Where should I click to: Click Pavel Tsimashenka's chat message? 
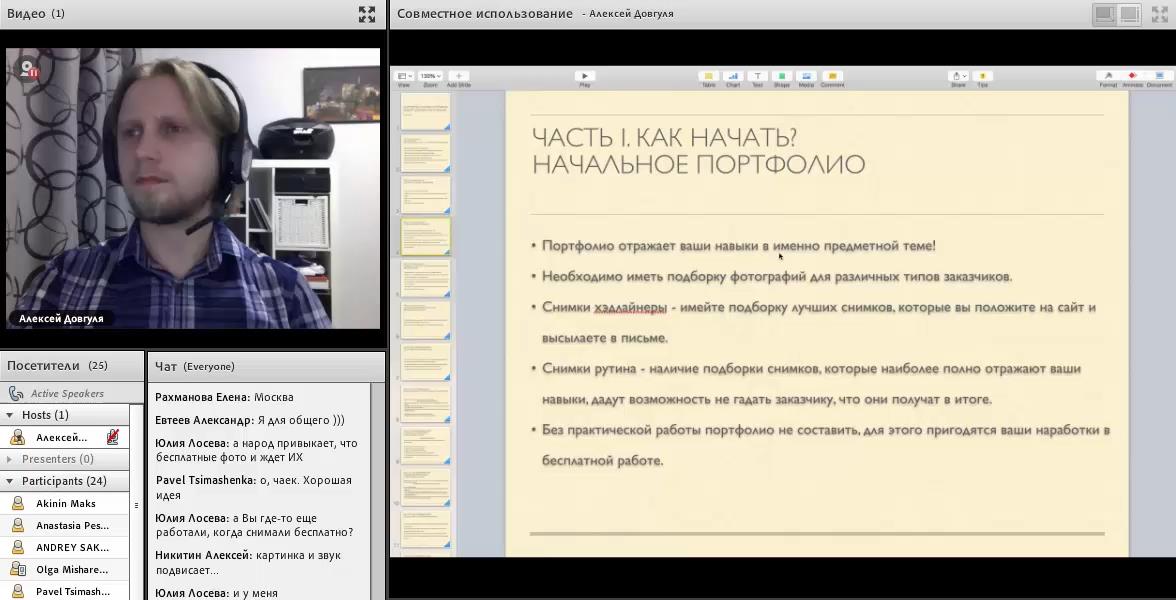pos(254,488)
